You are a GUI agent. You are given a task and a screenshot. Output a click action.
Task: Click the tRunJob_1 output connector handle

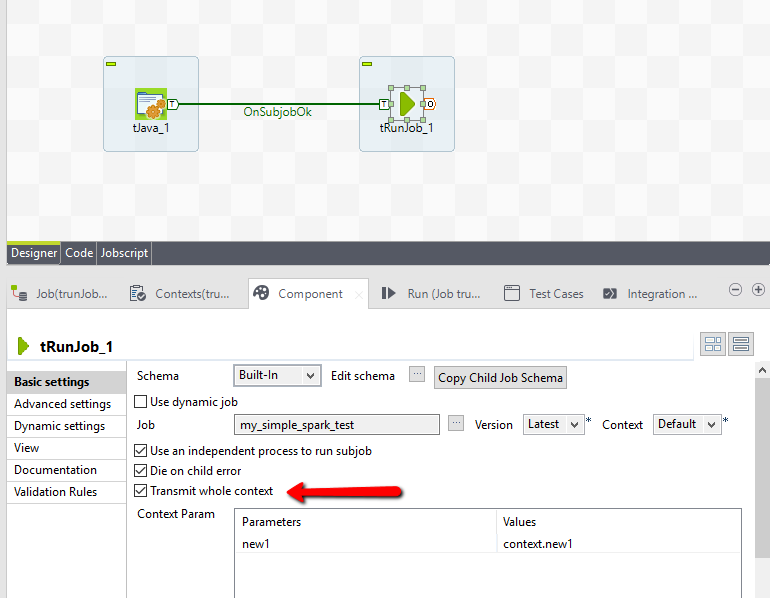click(x=430, y=104)
